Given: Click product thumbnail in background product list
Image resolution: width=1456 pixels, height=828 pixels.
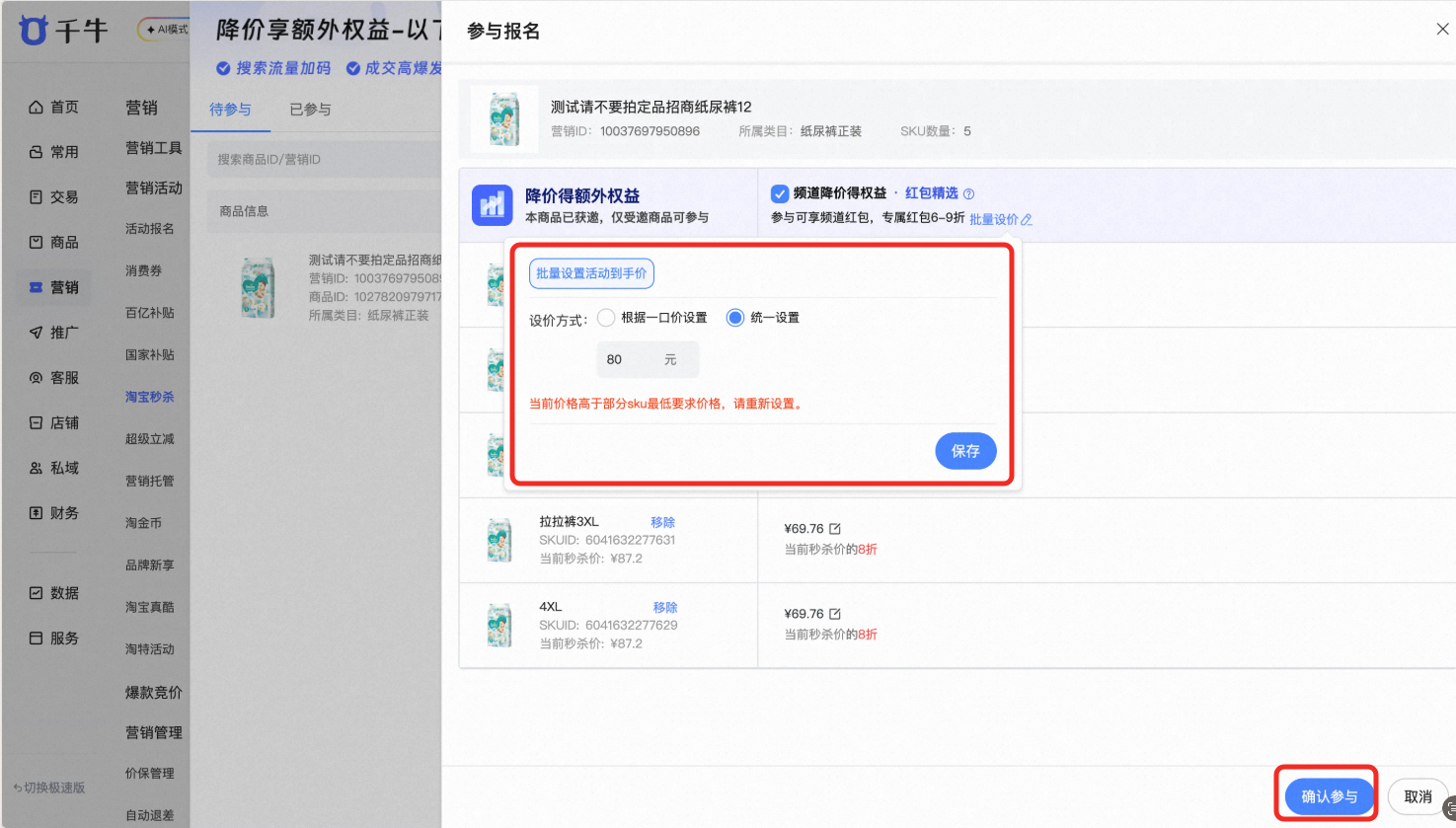Looking at the screenshot, I should tap(259, 288).
